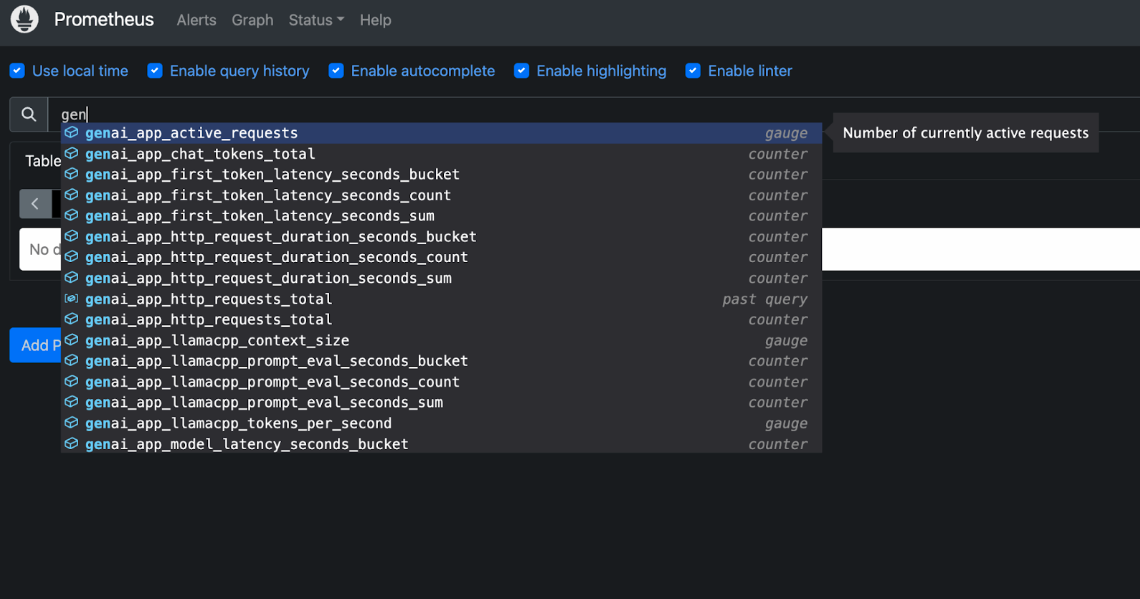
Task: Open the Alerts page in navbar
Action: pyautogui.click(x=196, y=20)
